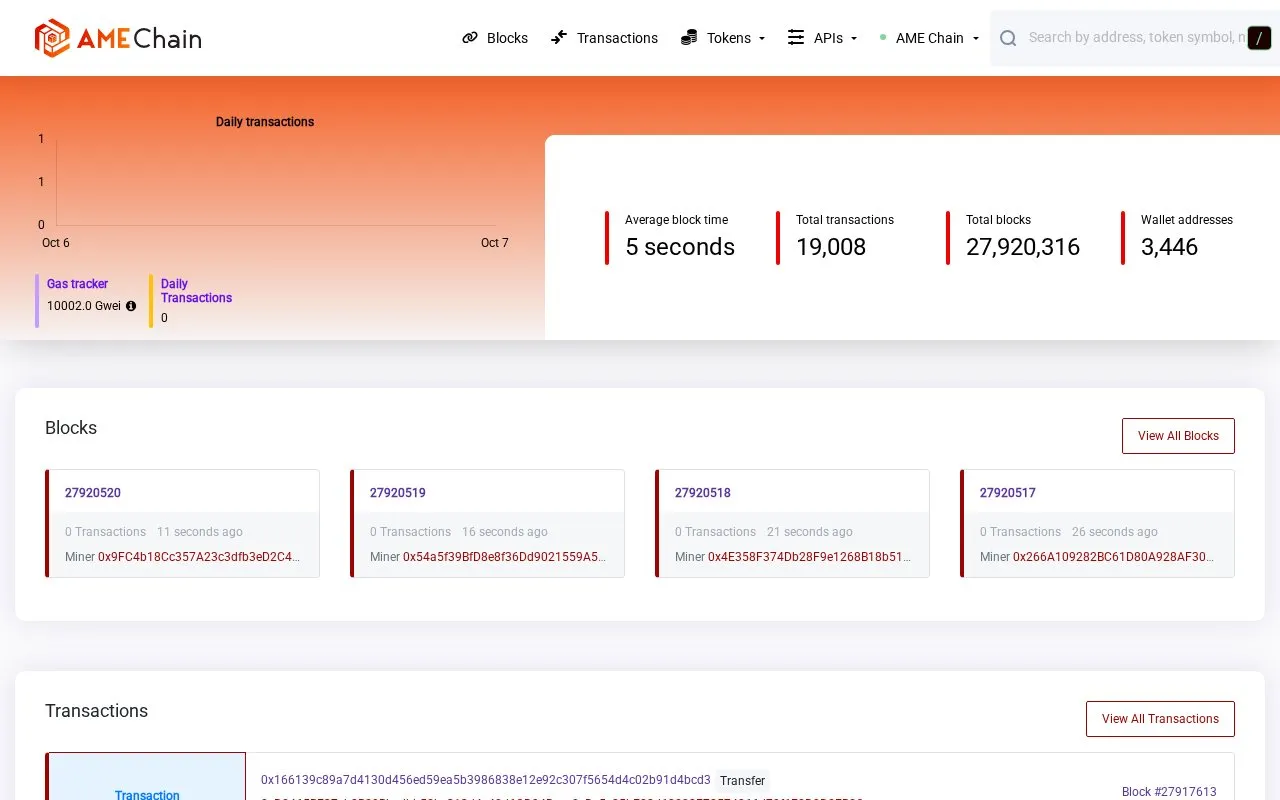Click the Transactions arrows icon in navbar
The image size is (1280, 800).
pyautogui.click(x=559, y=38)
